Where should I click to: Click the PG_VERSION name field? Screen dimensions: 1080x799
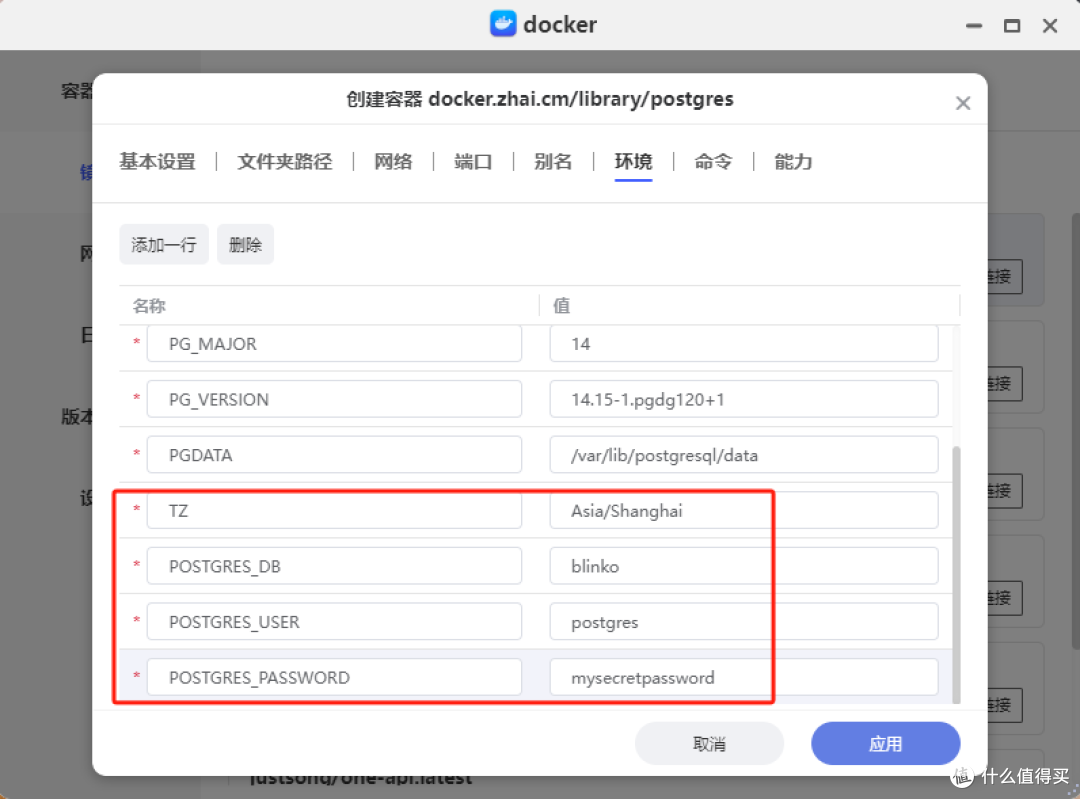click(334, 400)
